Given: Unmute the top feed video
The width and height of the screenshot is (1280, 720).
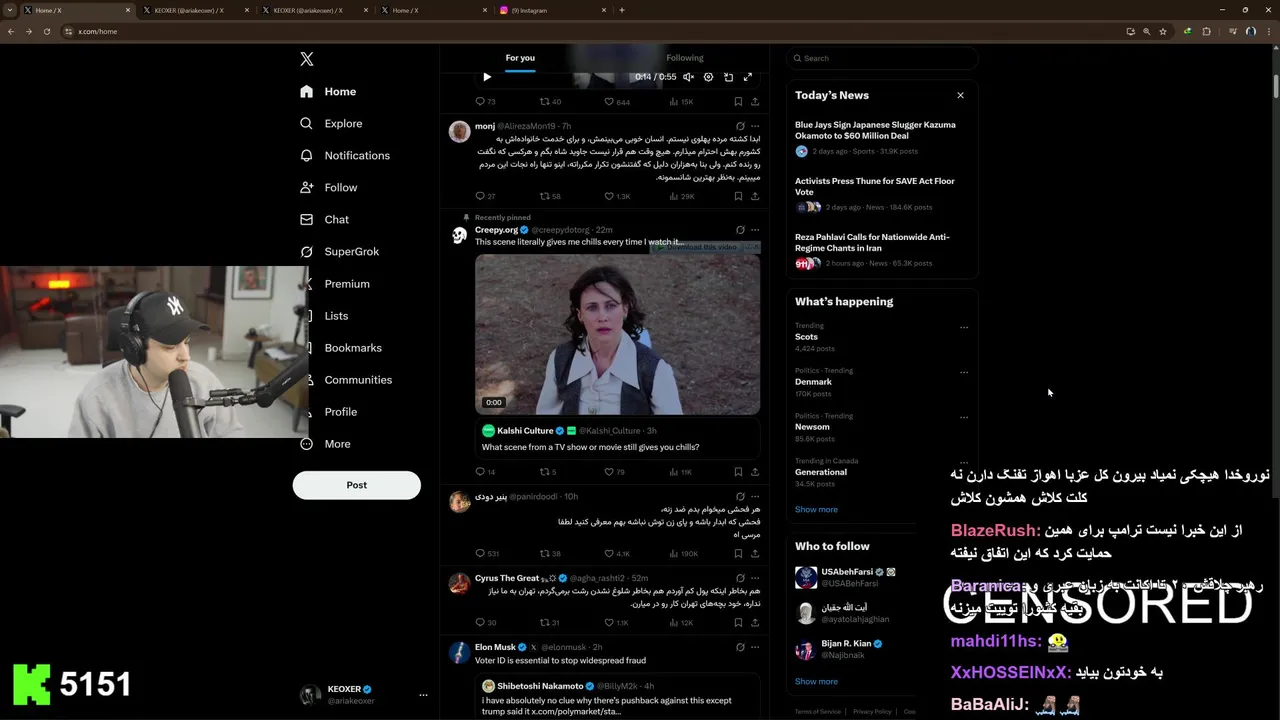Looking at the screenshot, I should tap(688, 77).
